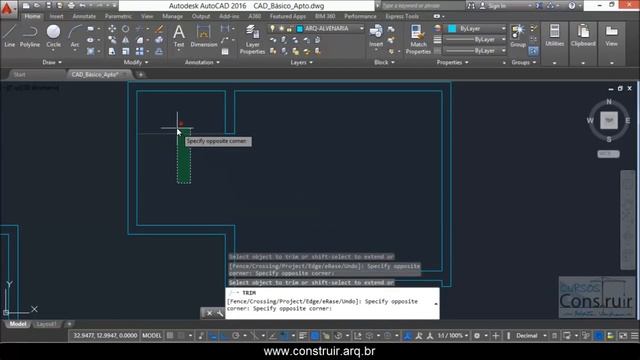Open the Express Tools ribbon tab
The image size is (640, 360).
(402, 16)
